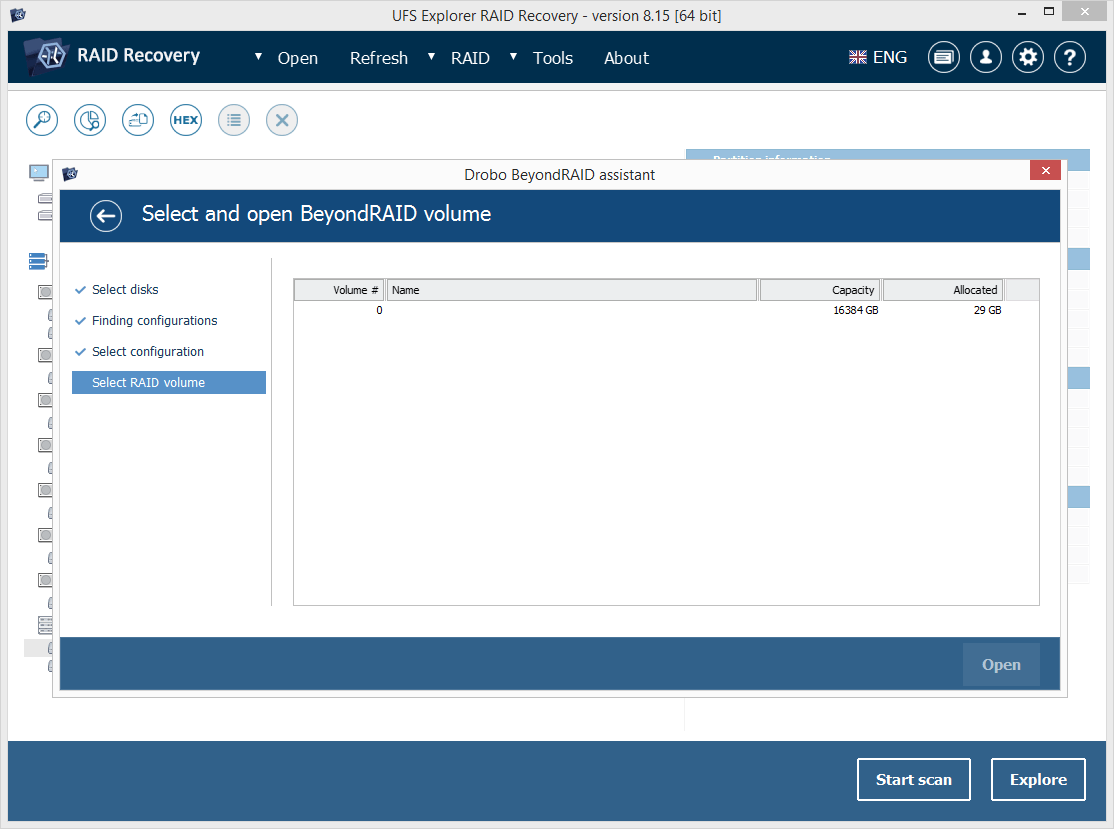Open the Open menu
Screen dimensions: 1114x829
coord(298,58)
